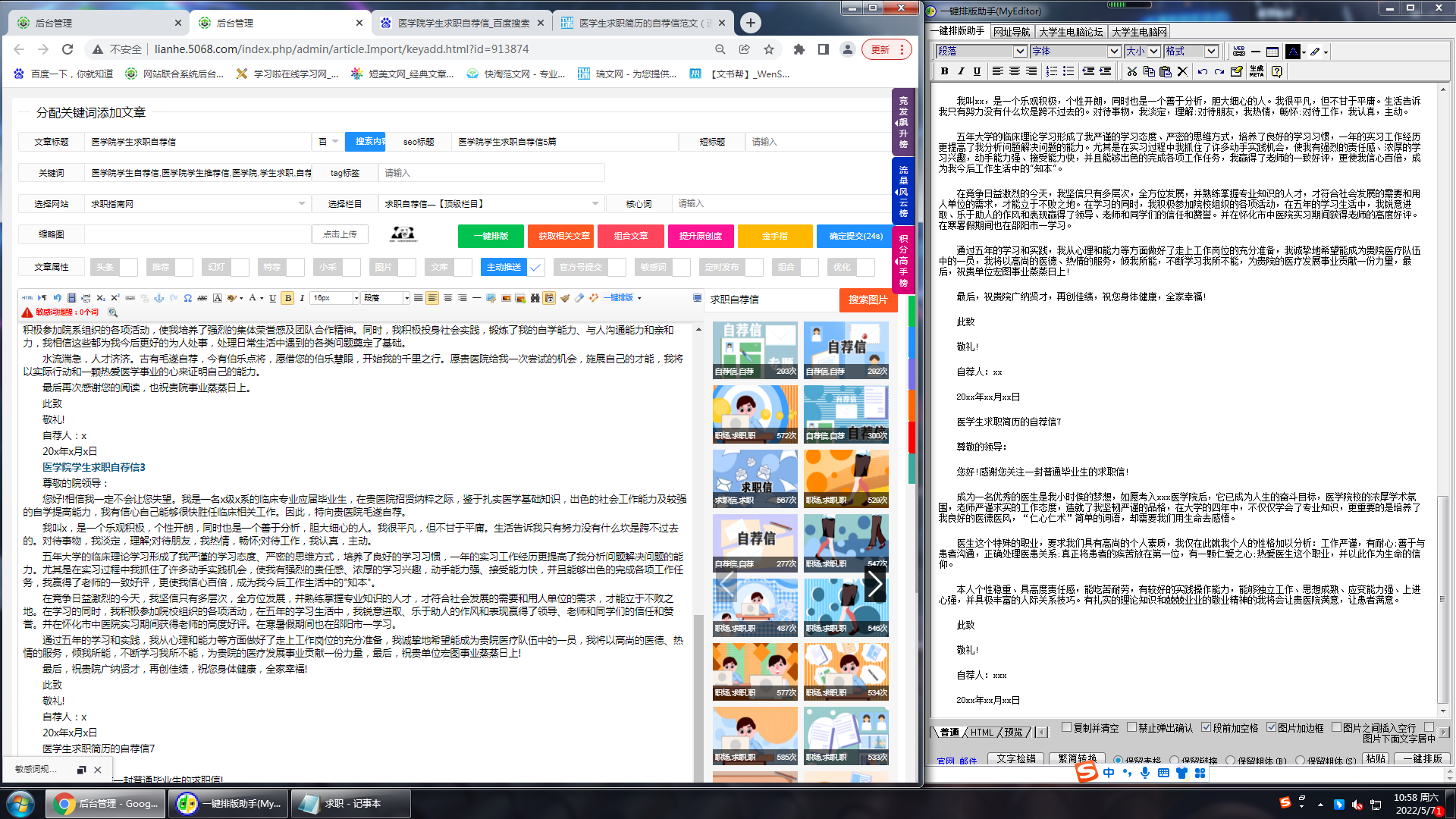The width and height of the screenshot is (1456, 819).
Task: Uncheck 段前加空格 checkbox
Action: point(1206,727)
